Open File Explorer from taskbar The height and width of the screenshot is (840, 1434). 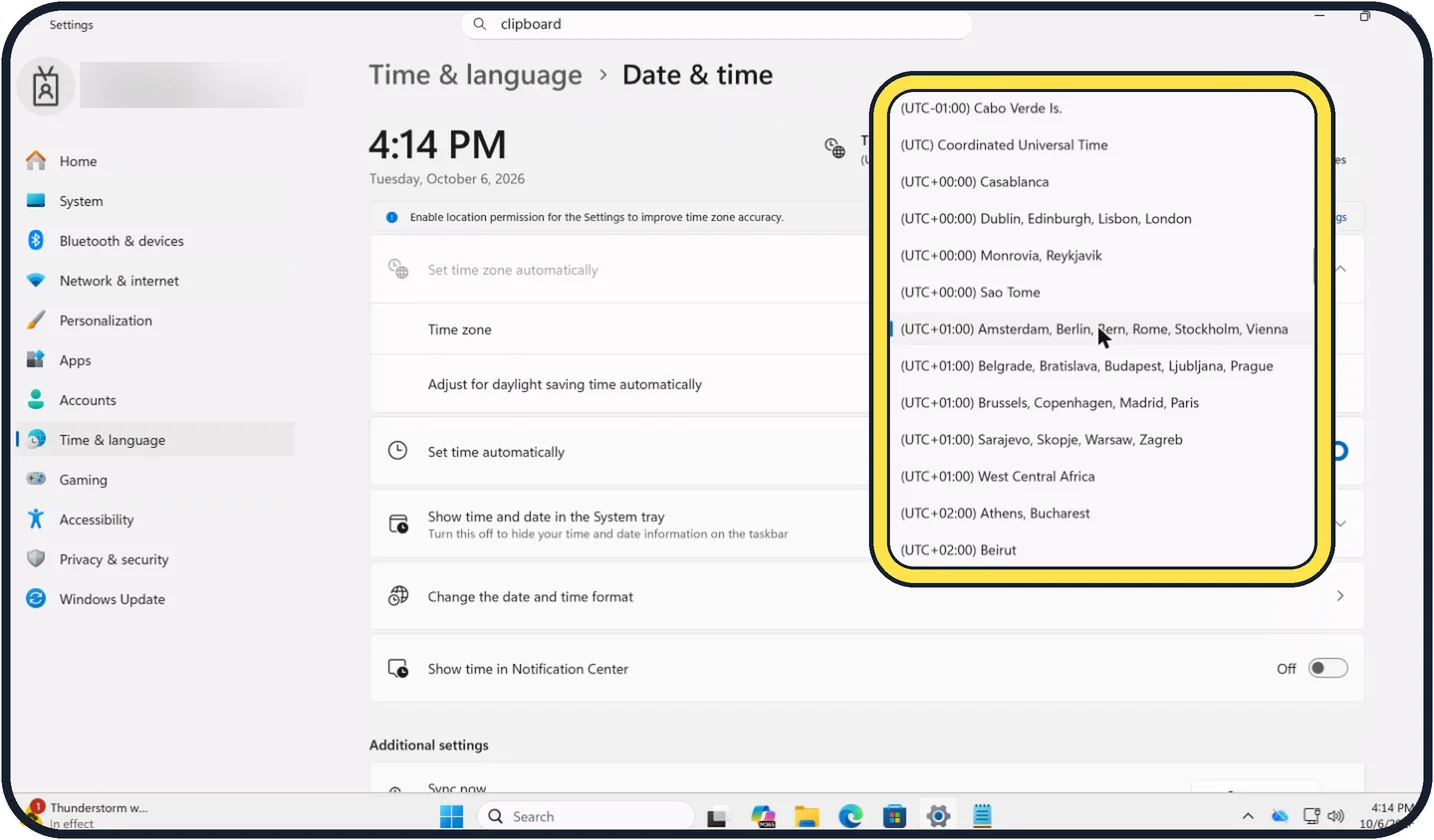click(x=807, y=816)
